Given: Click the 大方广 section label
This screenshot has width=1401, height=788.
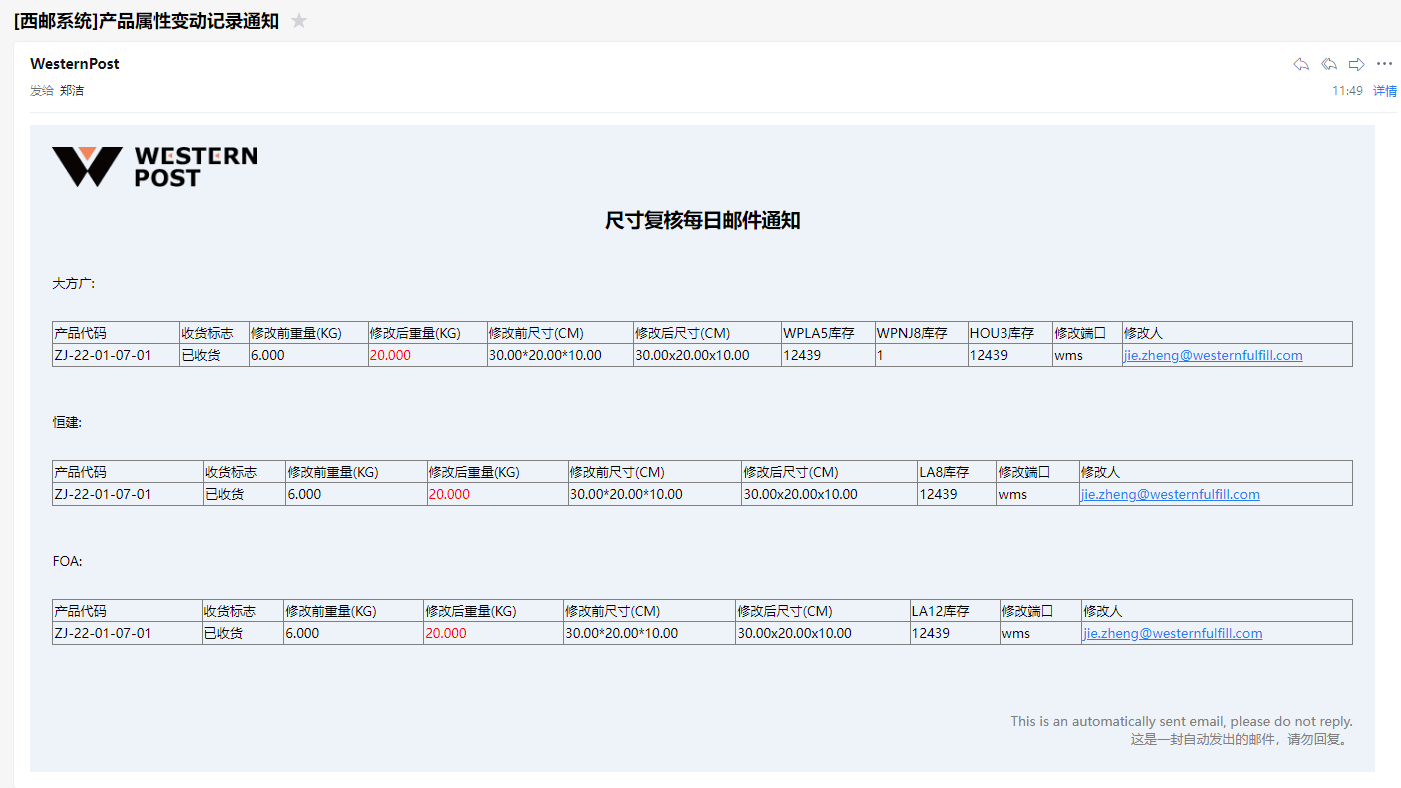Looking at the screenshot, I should click(x=73, y=284).
